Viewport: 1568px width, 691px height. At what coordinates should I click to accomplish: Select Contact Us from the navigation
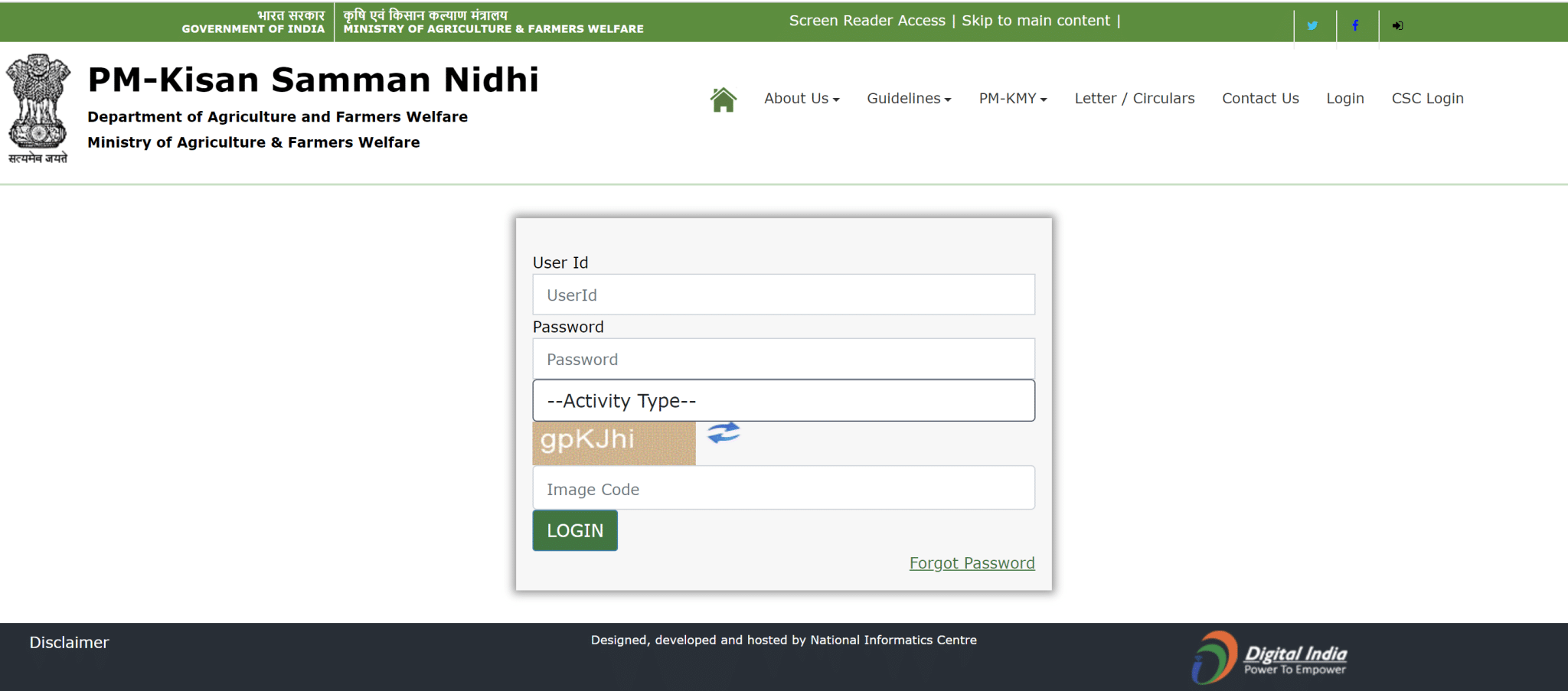[x=1260, y=98]
